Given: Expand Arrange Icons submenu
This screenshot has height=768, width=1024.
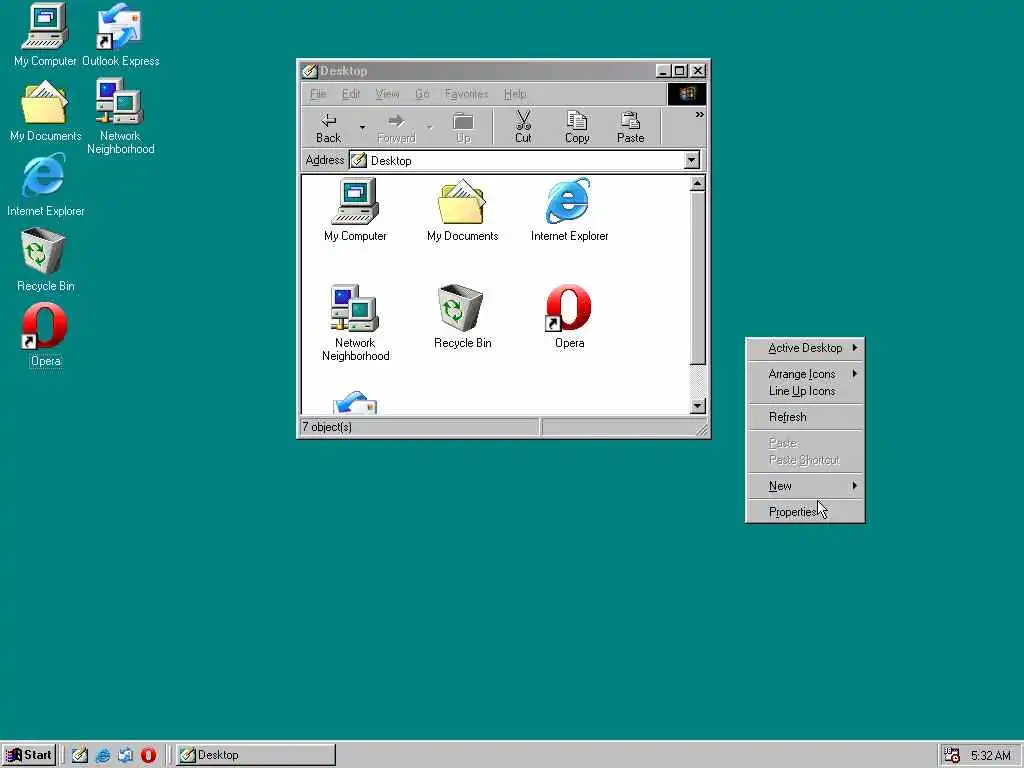Looking at the screenshot, I should 805,374.
